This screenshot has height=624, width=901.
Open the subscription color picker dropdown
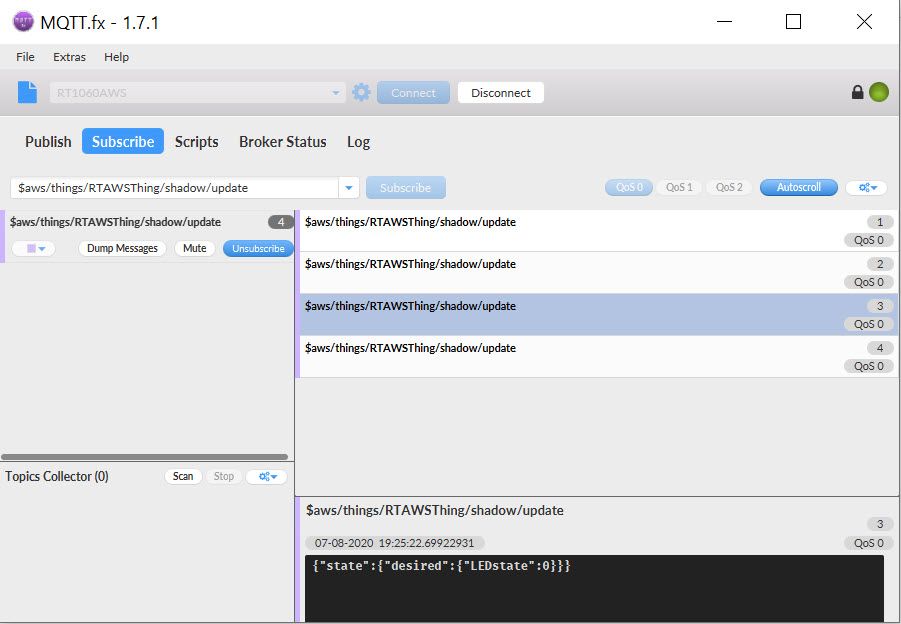tap(33, 248)
